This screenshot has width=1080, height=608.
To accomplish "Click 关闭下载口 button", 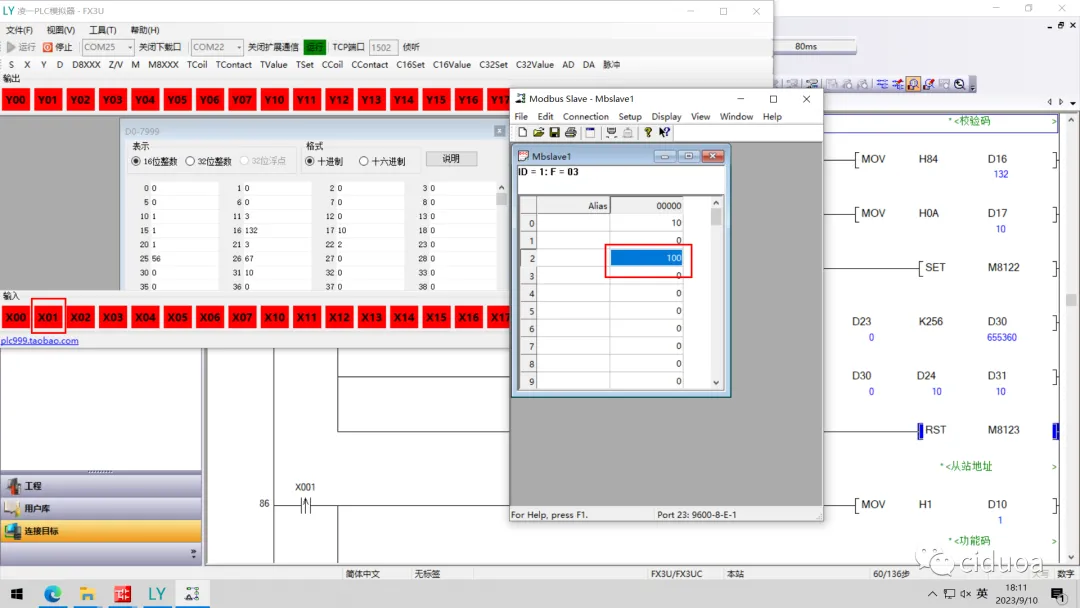I will click(x=160, y=47).
